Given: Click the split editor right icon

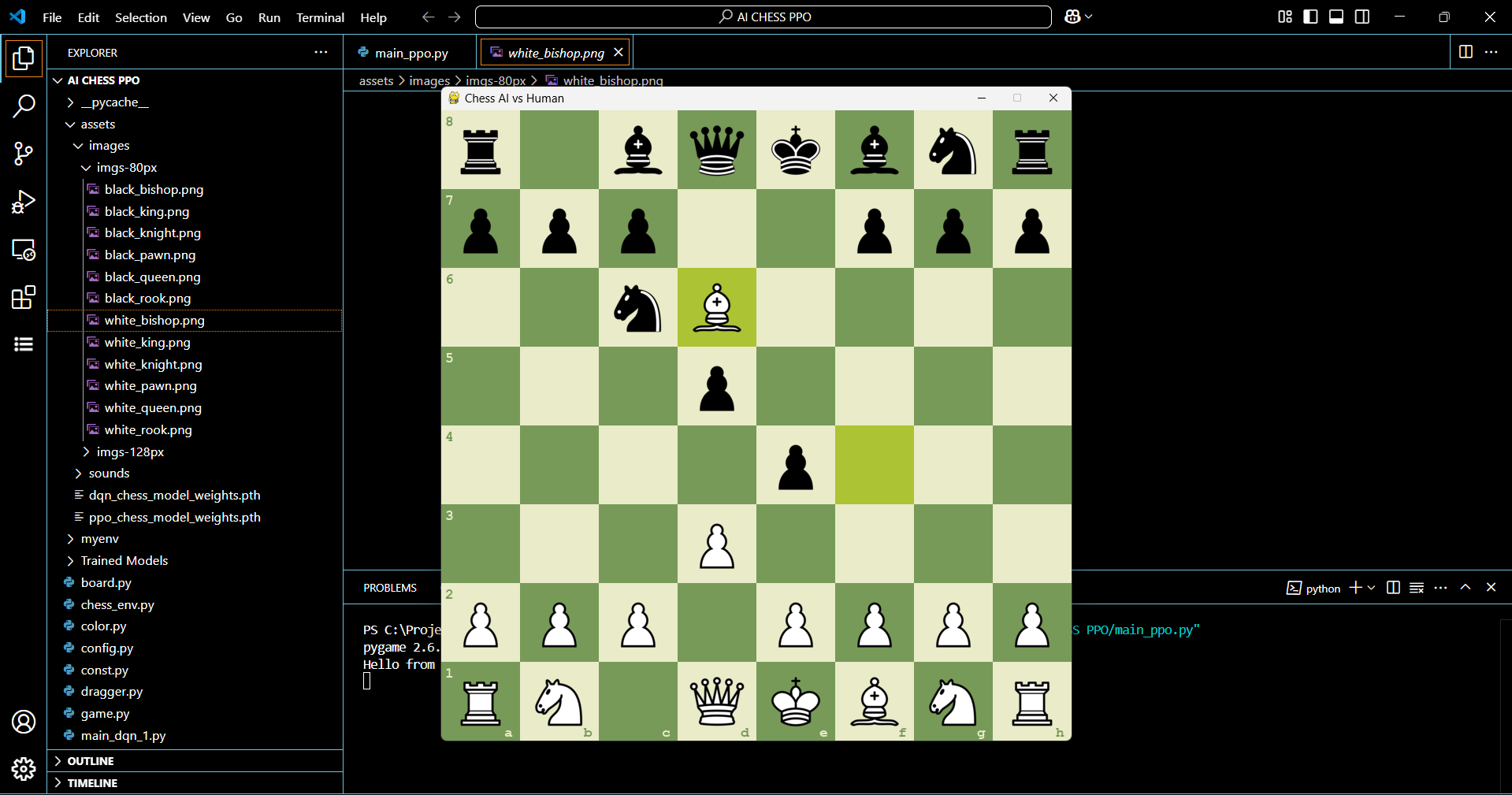Looking at the screenshot, I should click(x=1466, y=52).
